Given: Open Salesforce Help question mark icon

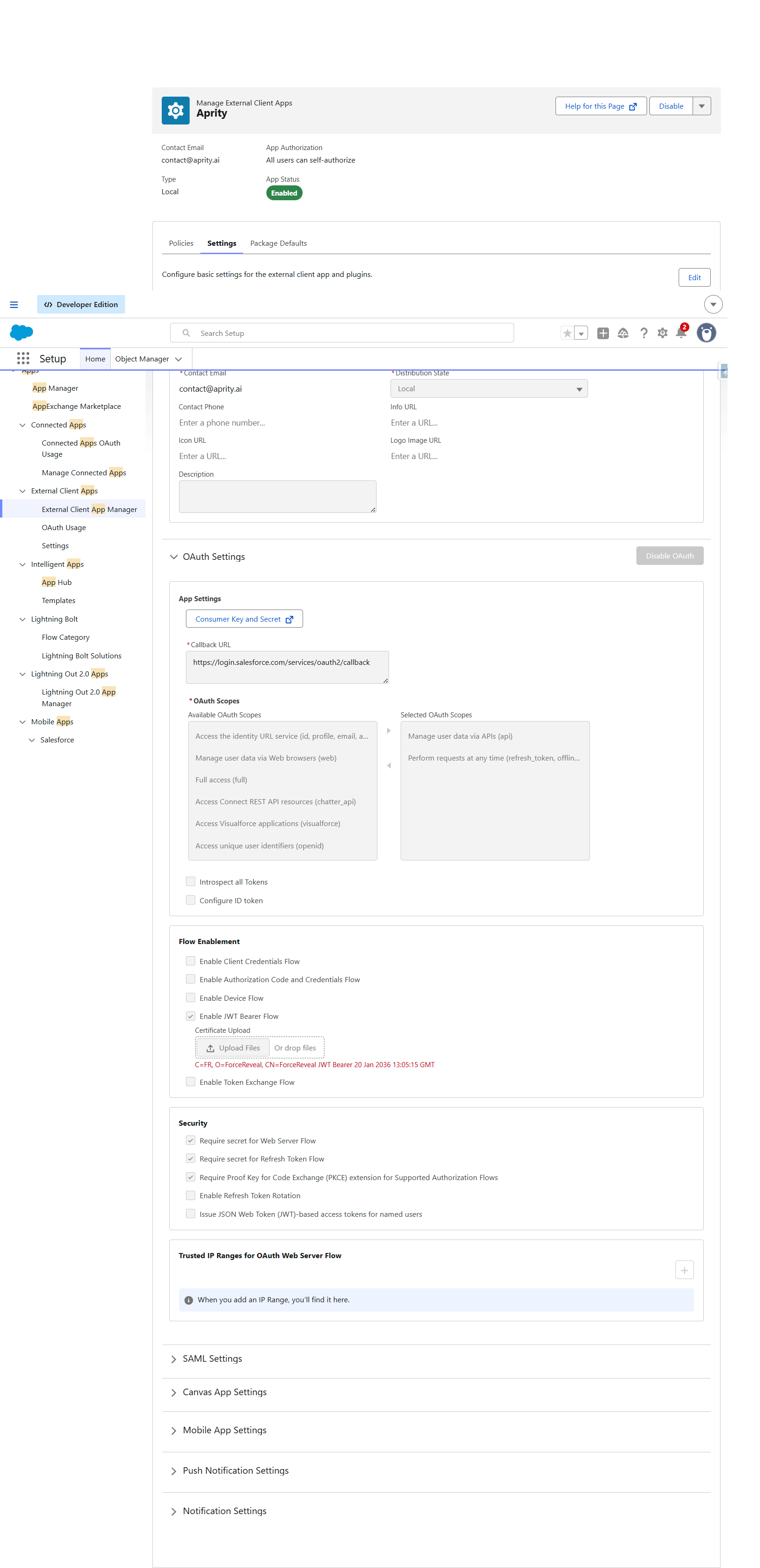Looking at the screenshot, I should (644, 333).
